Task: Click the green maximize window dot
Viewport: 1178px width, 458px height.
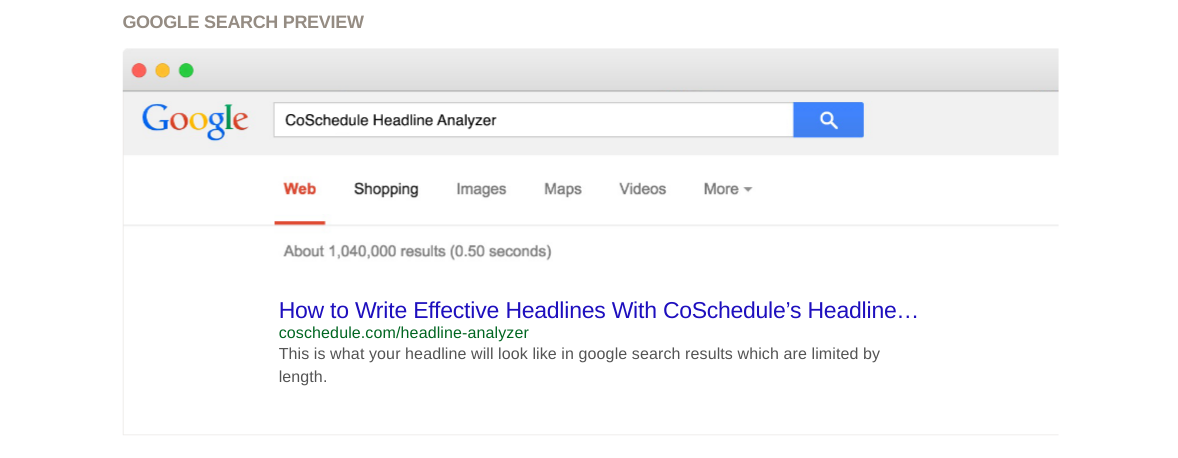Action: click(186, 70)
